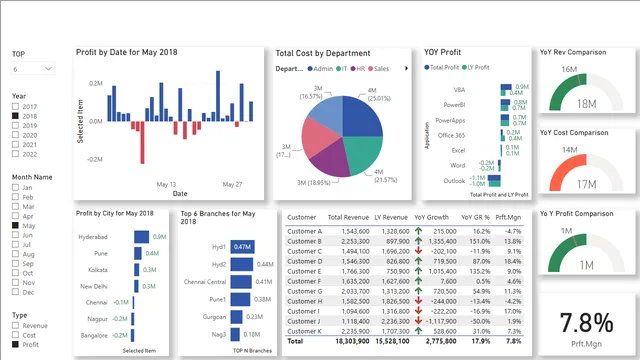
Task: Enable the Cost type checkbox
Action: coord(16,335)
